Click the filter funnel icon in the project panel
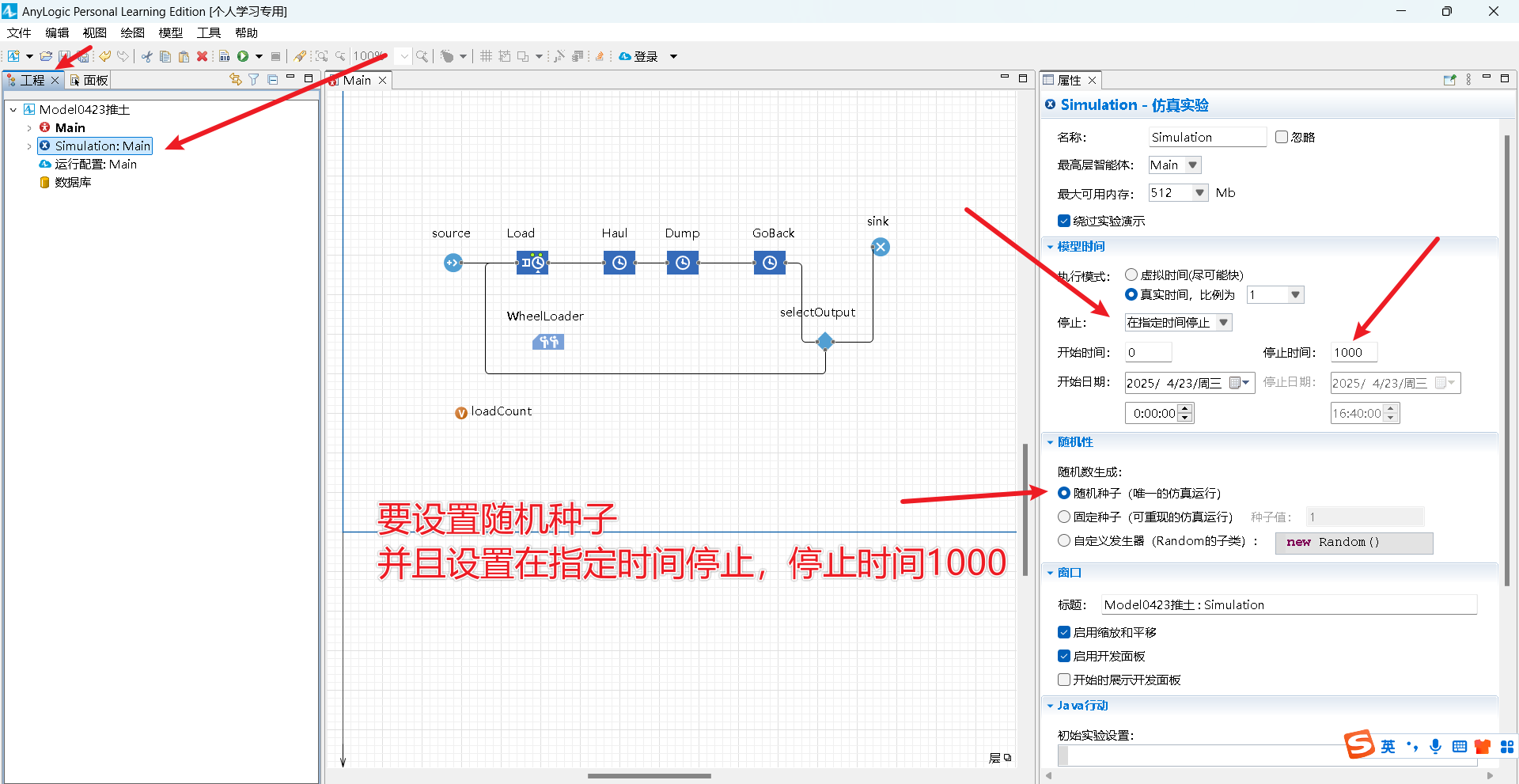 pos(253,79)
